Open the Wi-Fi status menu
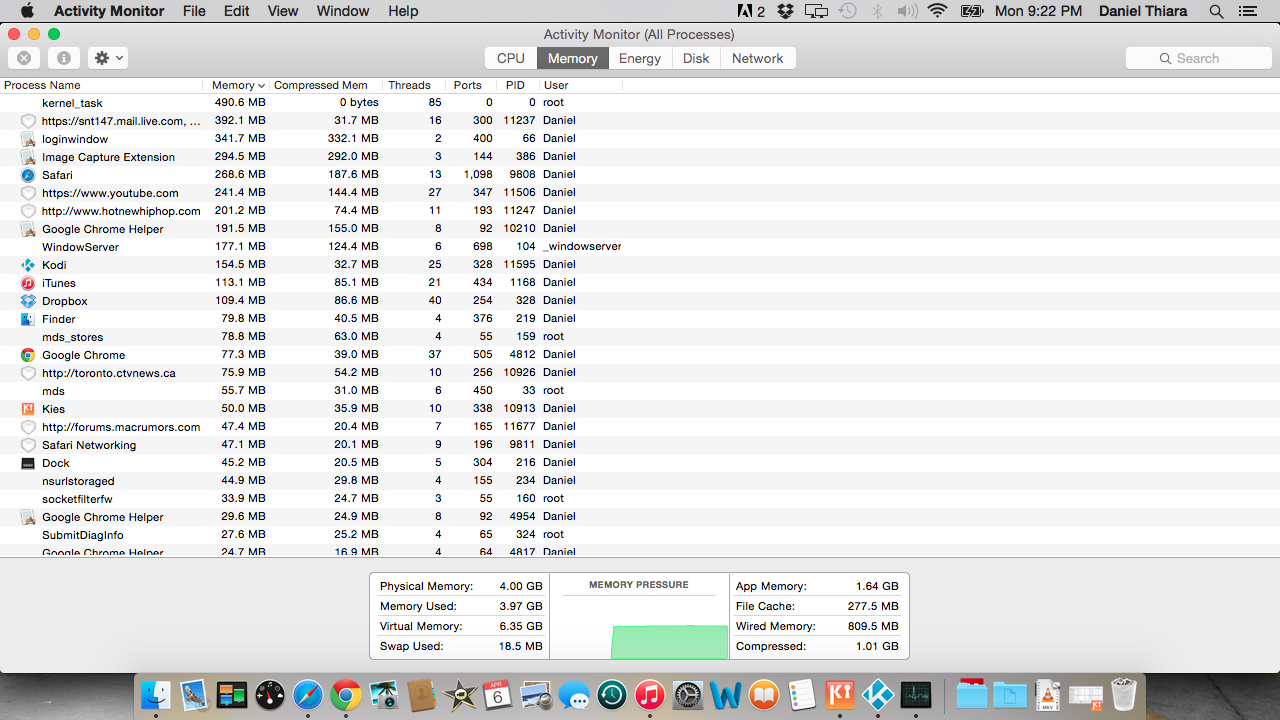This screenshot has width=1280, height=720. [x=937, y=11]
